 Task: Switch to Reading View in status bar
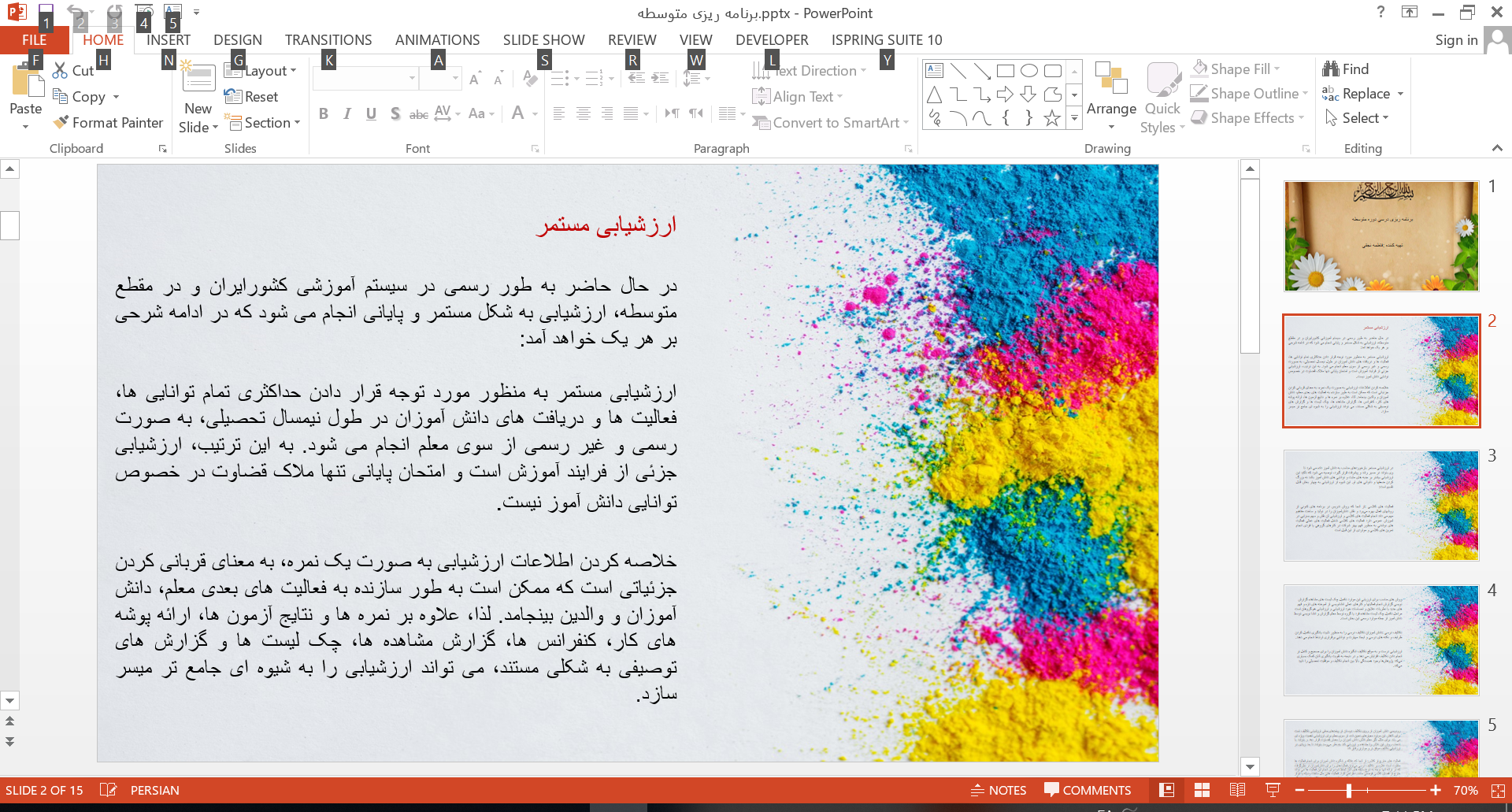(x=1237, y=790)
